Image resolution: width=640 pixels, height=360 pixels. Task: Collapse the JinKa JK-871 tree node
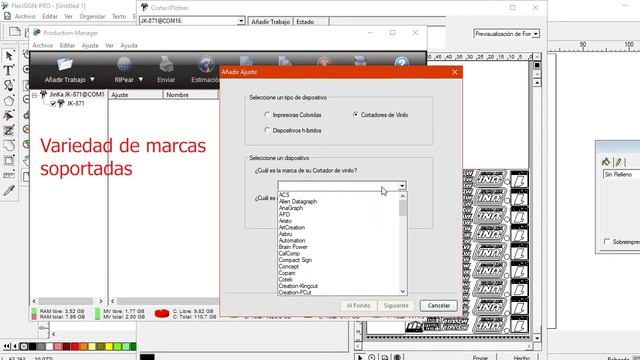point(35,95)
